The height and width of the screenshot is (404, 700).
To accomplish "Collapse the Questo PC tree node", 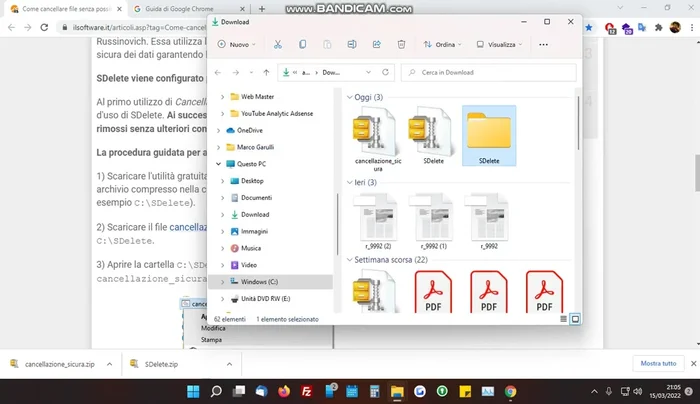I will 218,164.
